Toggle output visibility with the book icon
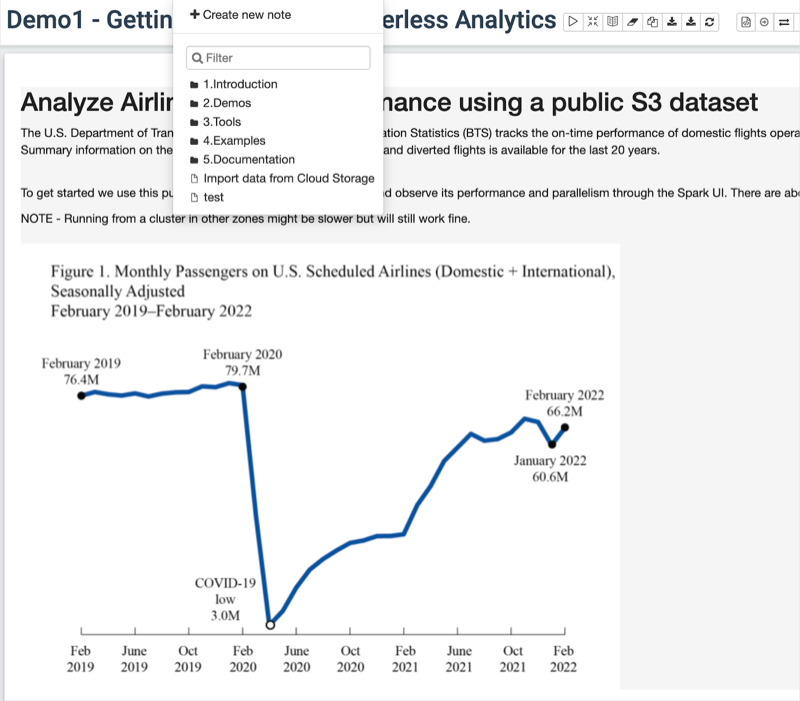Screen dimensions: 800x701 click(x=612, y=22)
